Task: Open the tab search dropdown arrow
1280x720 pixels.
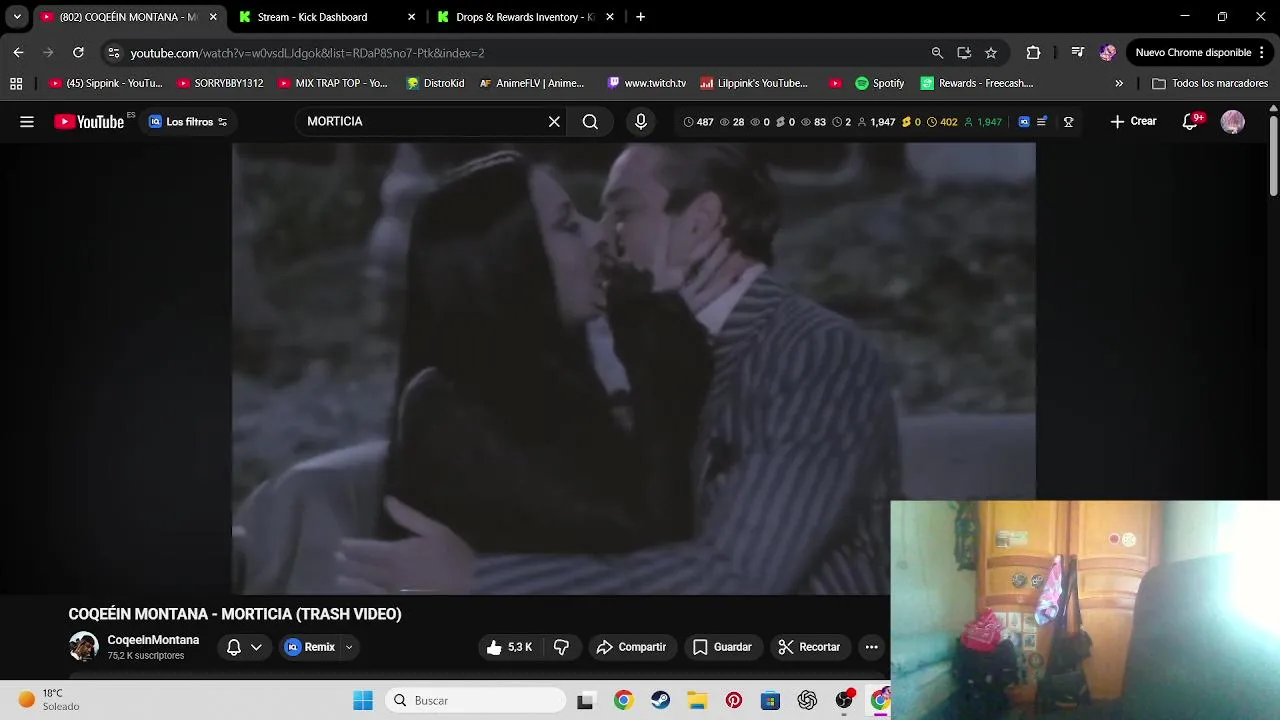Action: pyautogui.click(x=17, y=17)
